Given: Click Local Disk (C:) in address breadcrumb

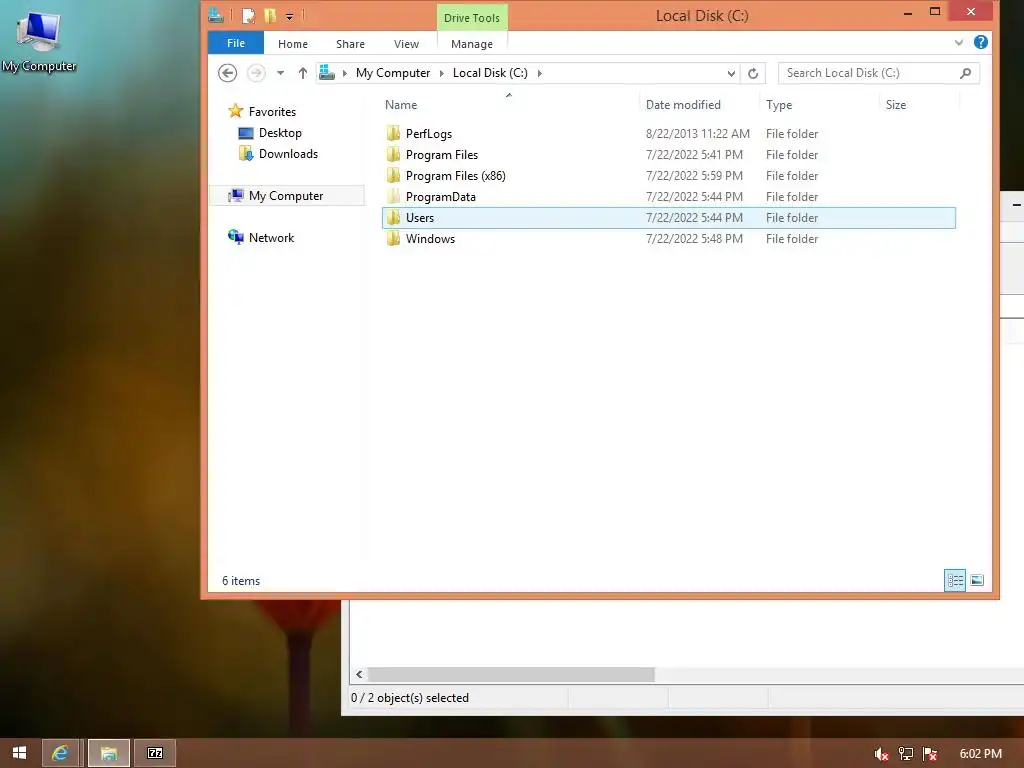Looking at the screenshot, I should (490, 73).
